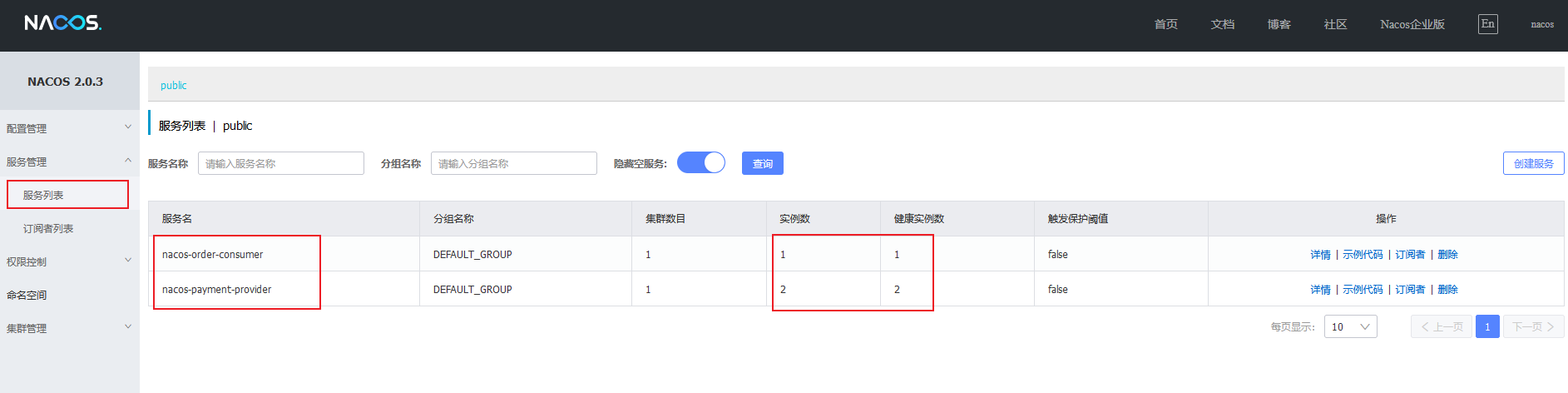
Task: Open 订阅者列表 in the sidebar
Action: [x=48, y=228]
